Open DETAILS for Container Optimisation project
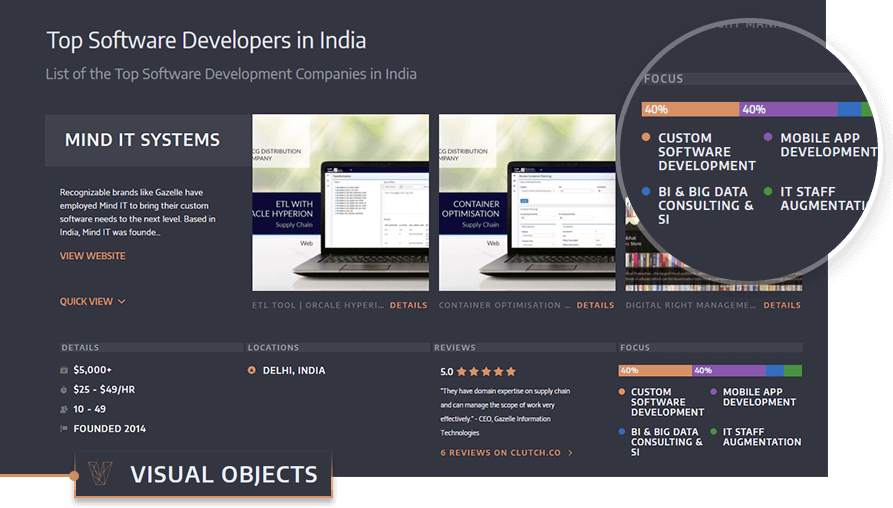 pos(595,305)
